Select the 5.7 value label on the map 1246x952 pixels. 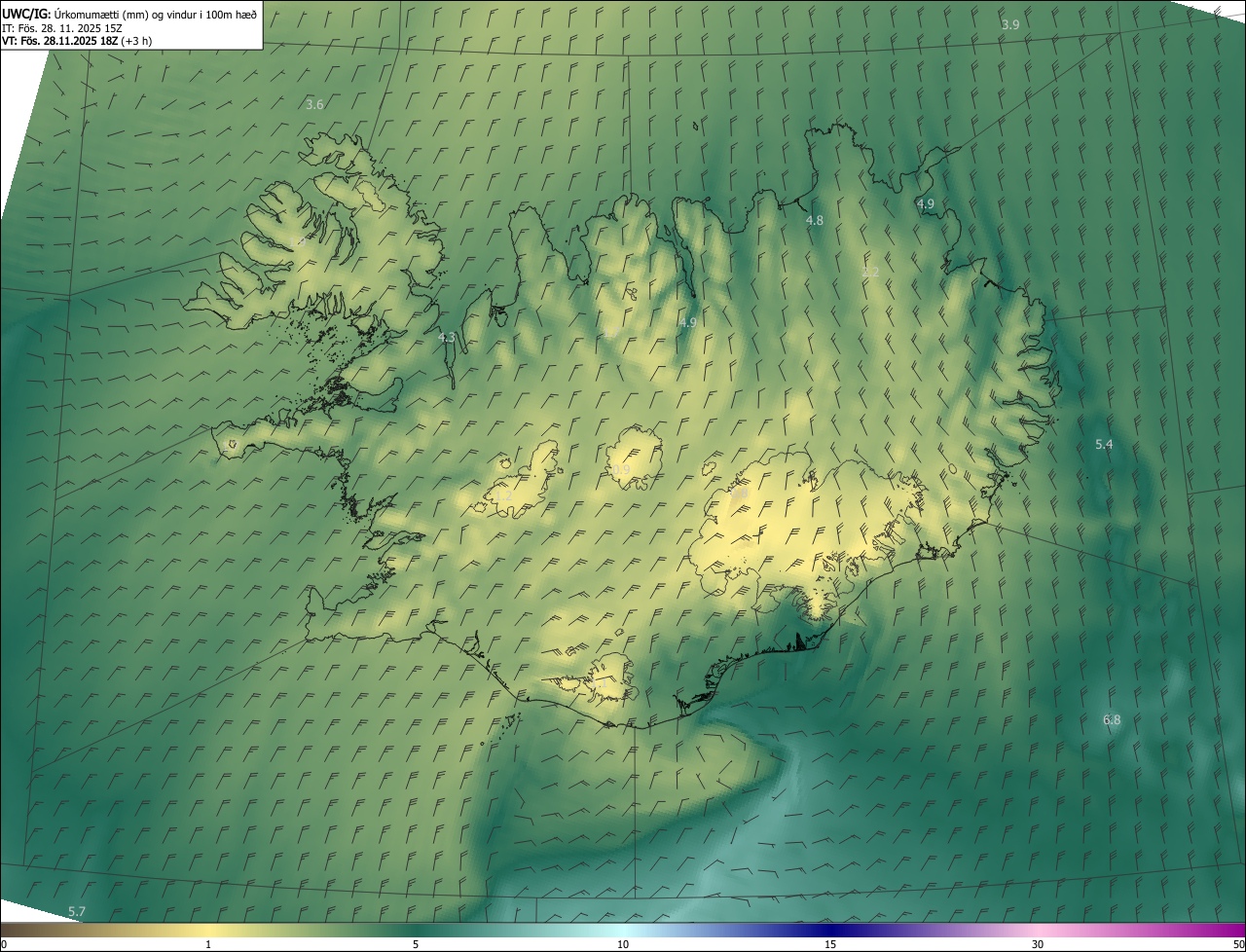(77, 912)
